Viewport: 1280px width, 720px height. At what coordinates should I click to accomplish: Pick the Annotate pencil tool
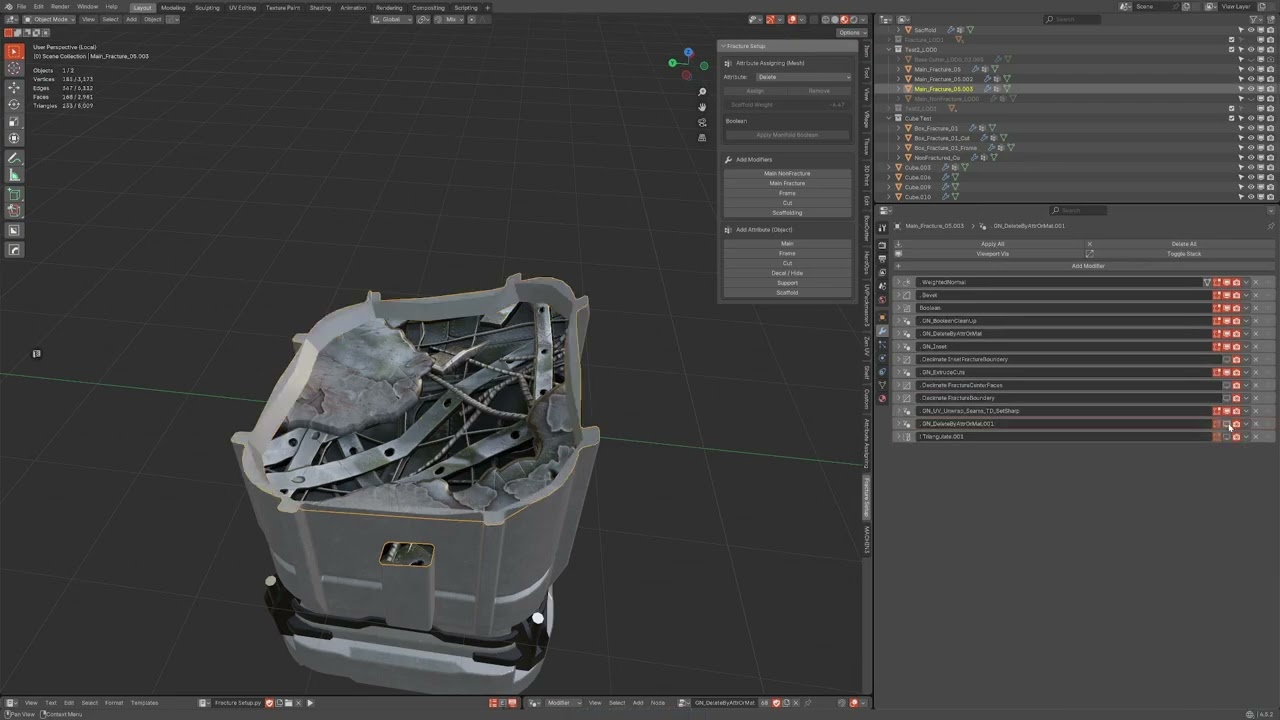[14, 158]
